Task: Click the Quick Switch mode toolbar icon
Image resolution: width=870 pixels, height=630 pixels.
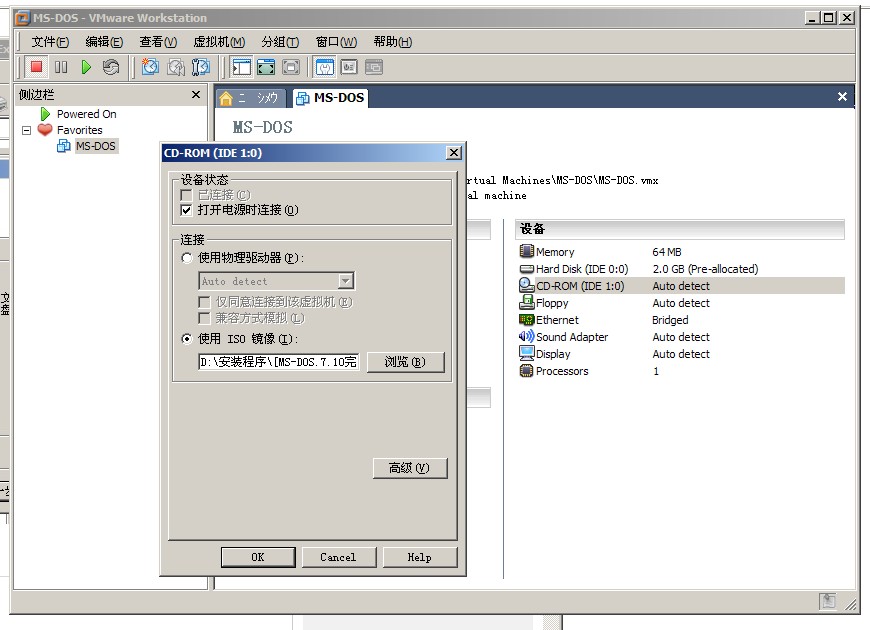Action: coord(291,67)
